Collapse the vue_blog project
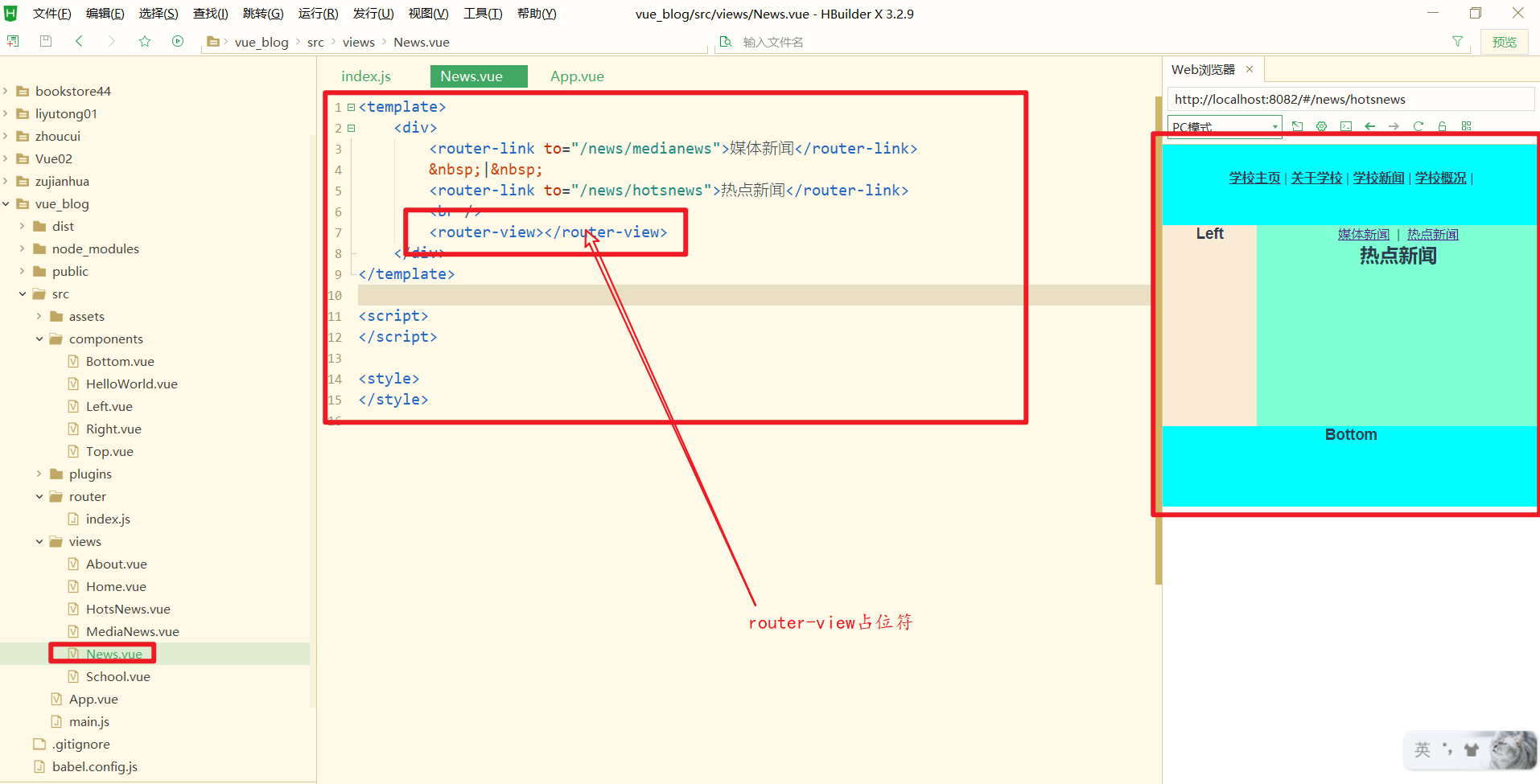This screenshot has height=784, width=1540. tap(6, 203)
